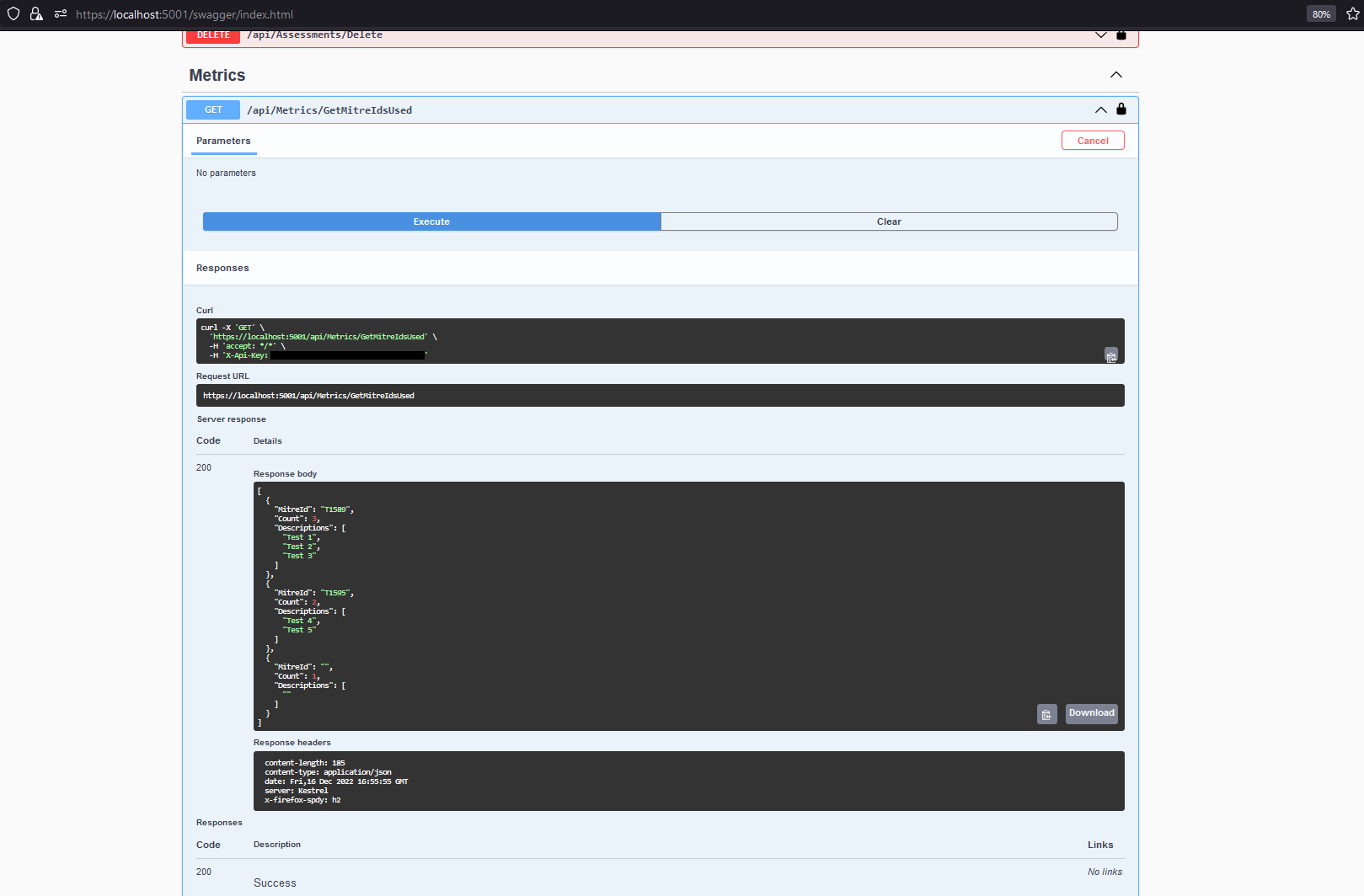Copy the curl command to clipboard
Image resolution: width=1364 pixels, height=896 pixels.
[1111, 355]
